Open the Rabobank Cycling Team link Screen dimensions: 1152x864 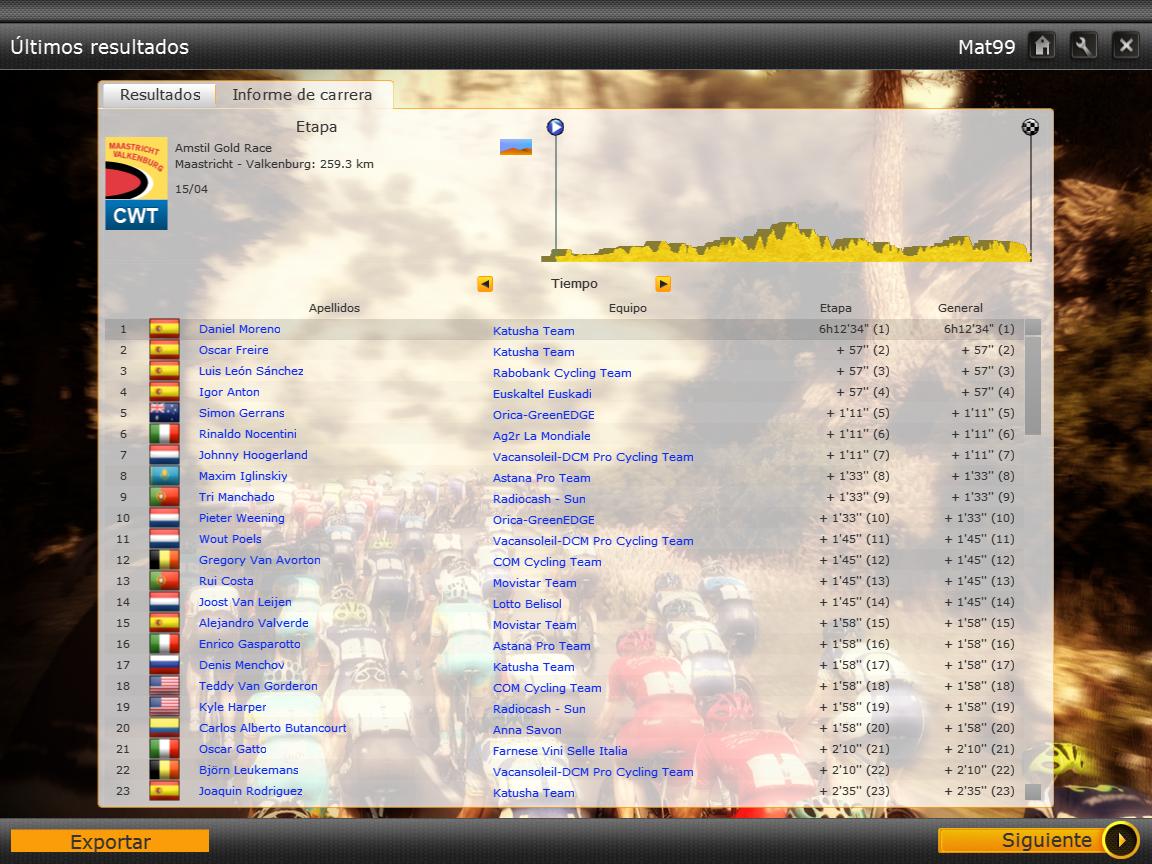point(561,373)
